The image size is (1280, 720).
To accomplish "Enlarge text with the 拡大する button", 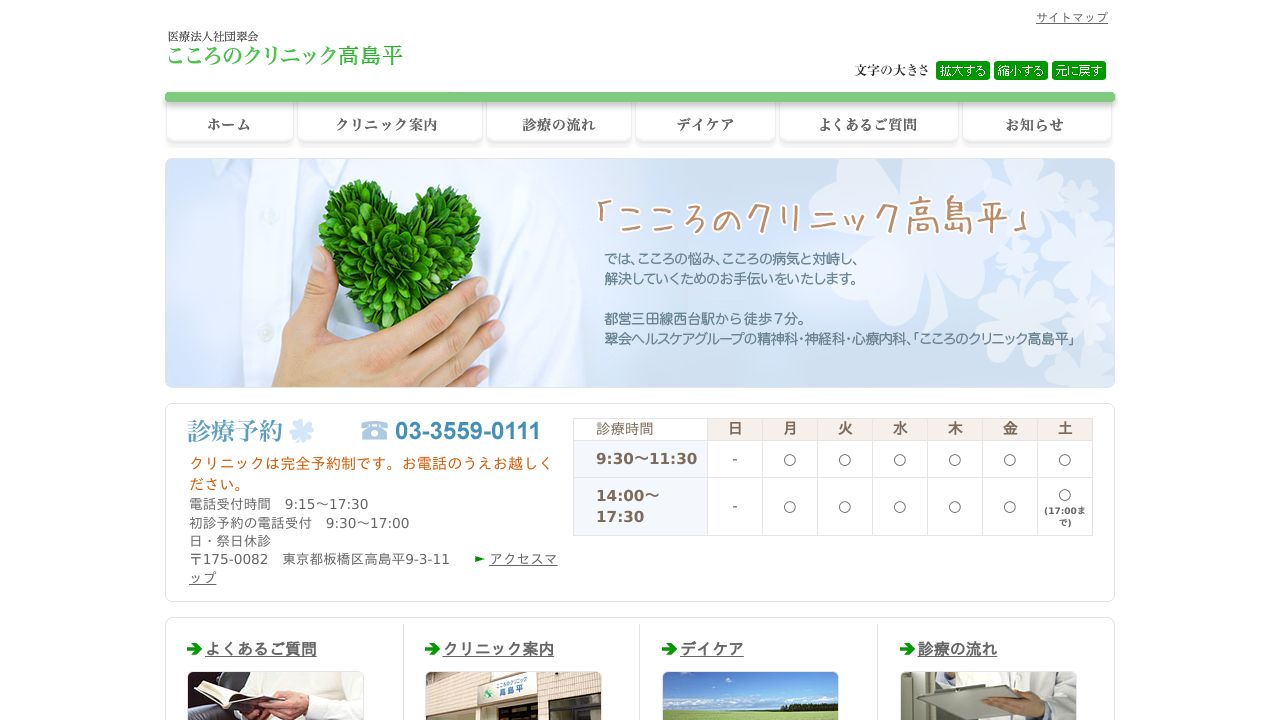I will coord(962,70).
